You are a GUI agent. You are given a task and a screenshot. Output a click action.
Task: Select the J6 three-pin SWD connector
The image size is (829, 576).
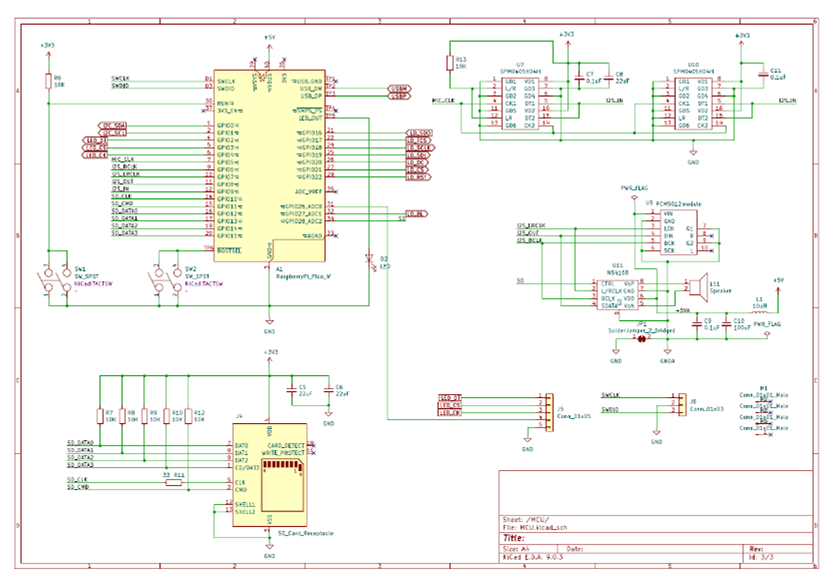(x=672, y=403)
